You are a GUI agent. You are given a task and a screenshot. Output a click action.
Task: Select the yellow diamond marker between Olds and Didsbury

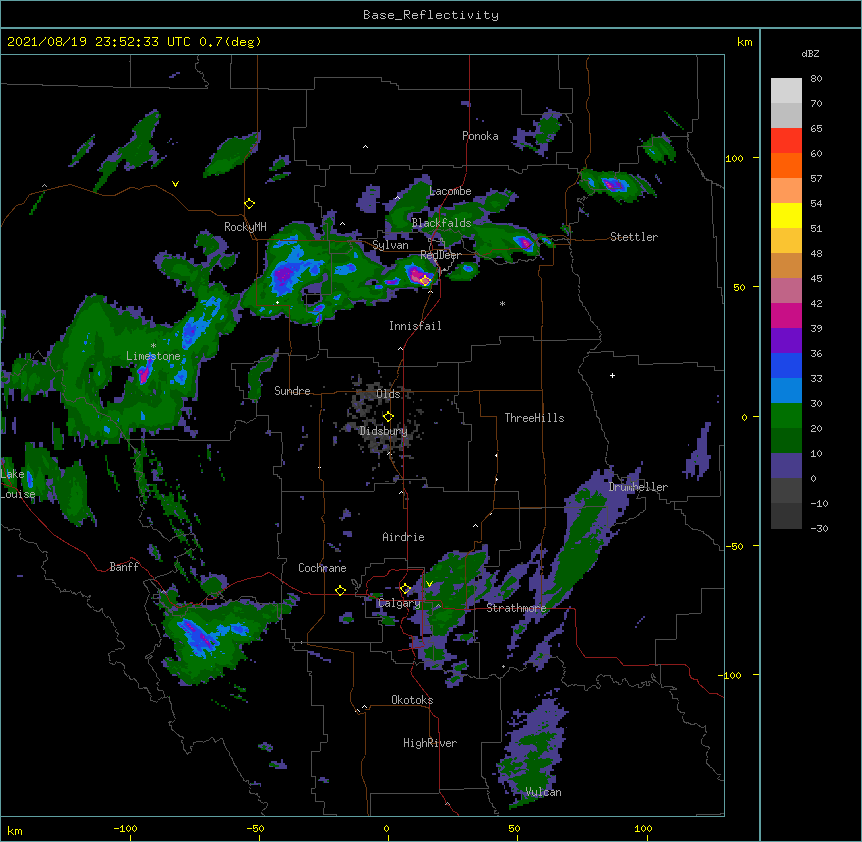pos(388,417)
